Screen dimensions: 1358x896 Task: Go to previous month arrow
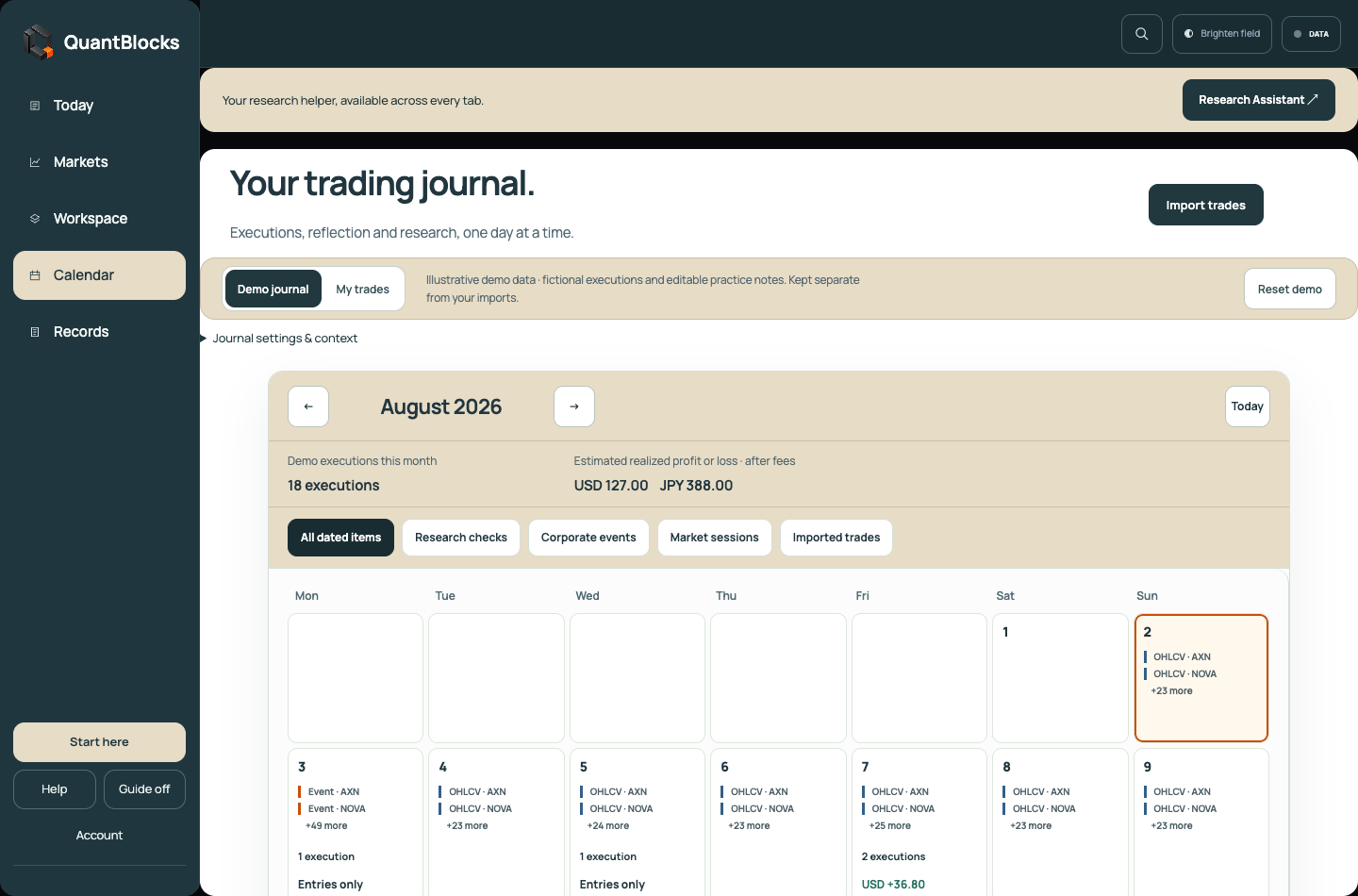tap(308, 407)
